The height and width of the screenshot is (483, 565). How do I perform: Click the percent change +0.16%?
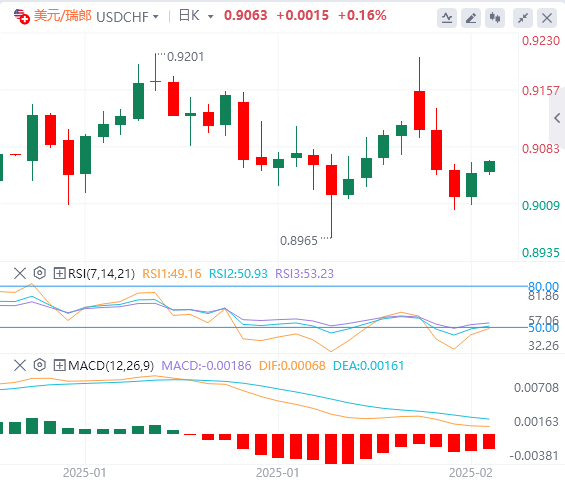tap(362, 15)
